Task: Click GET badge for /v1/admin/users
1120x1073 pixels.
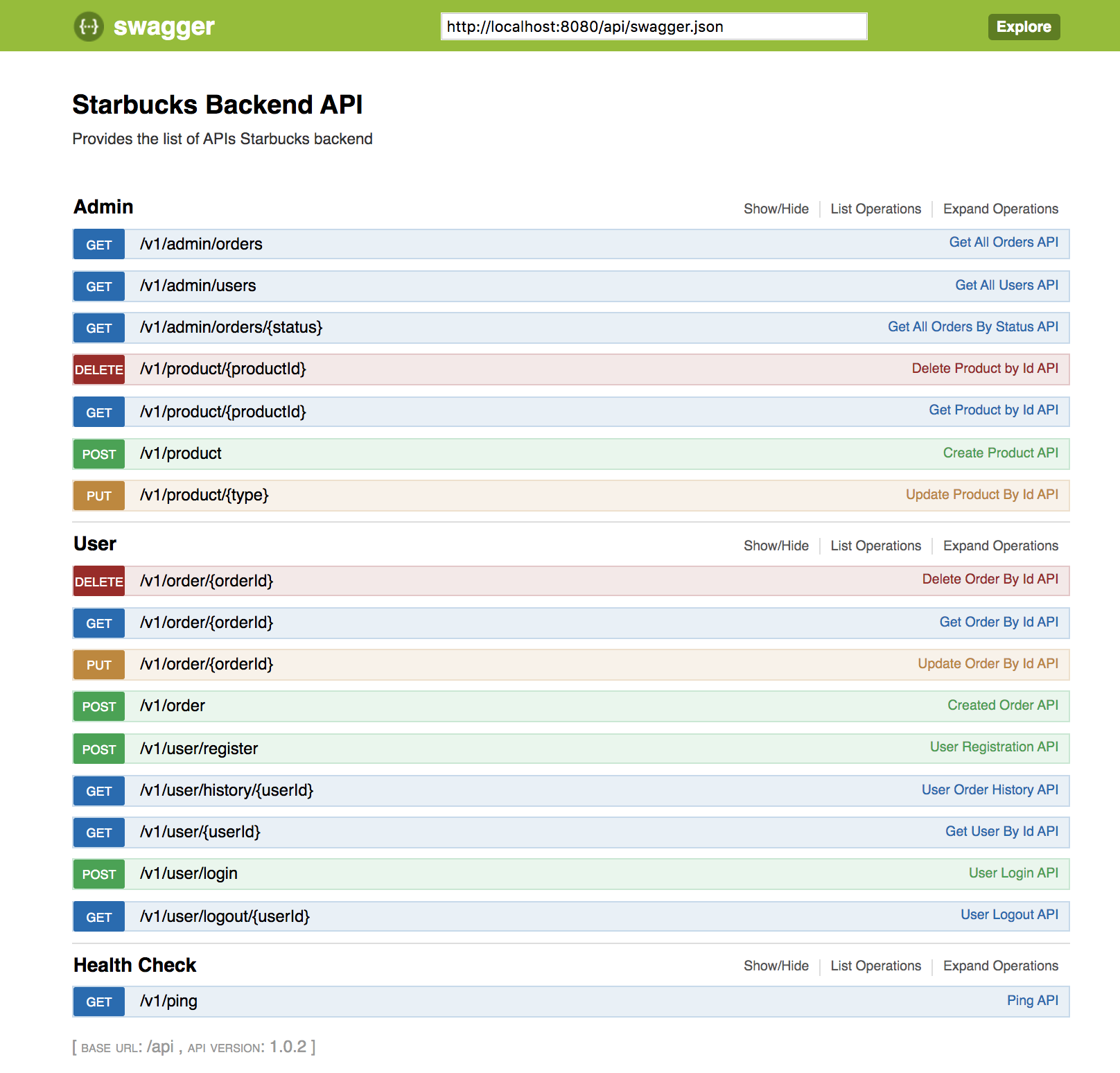Action: [x=99, y=286]
